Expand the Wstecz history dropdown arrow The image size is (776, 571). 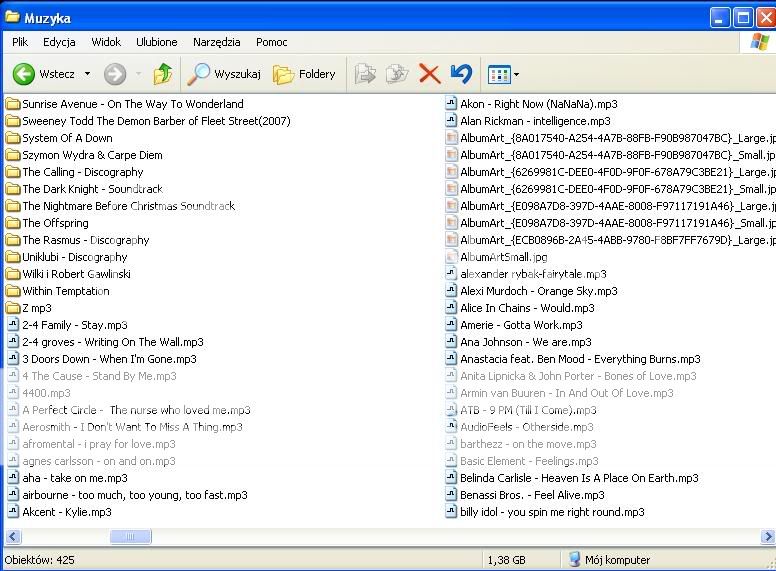[87, 74]
